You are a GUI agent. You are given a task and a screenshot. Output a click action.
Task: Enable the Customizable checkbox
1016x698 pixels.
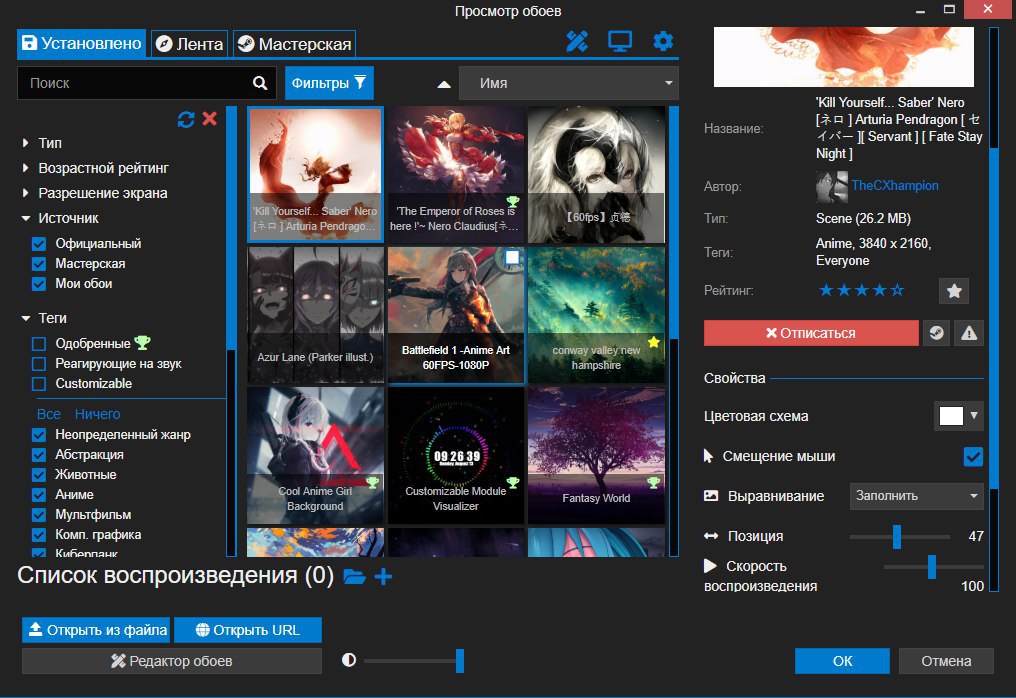[39, 384]
